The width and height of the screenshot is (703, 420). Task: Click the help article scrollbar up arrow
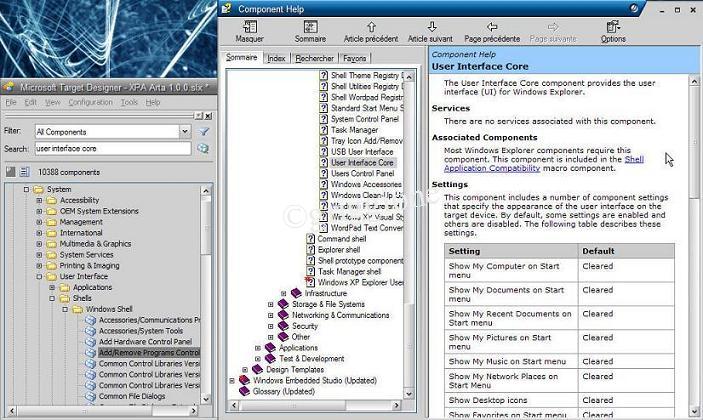click(x=694, y=82)
